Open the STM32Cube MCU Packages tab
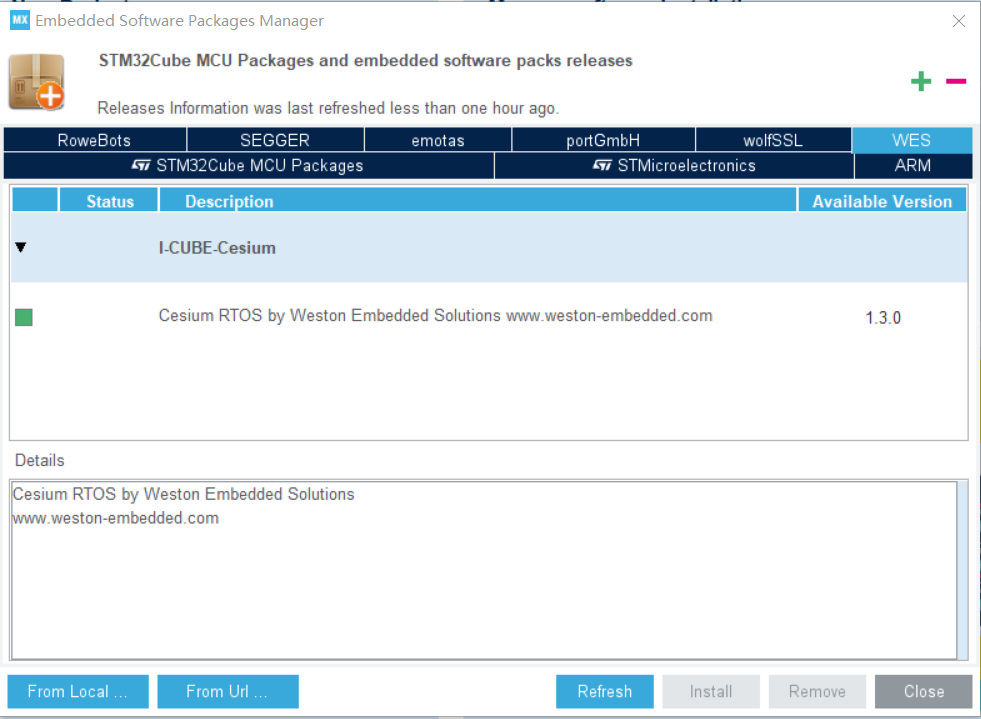 (249, 166)
